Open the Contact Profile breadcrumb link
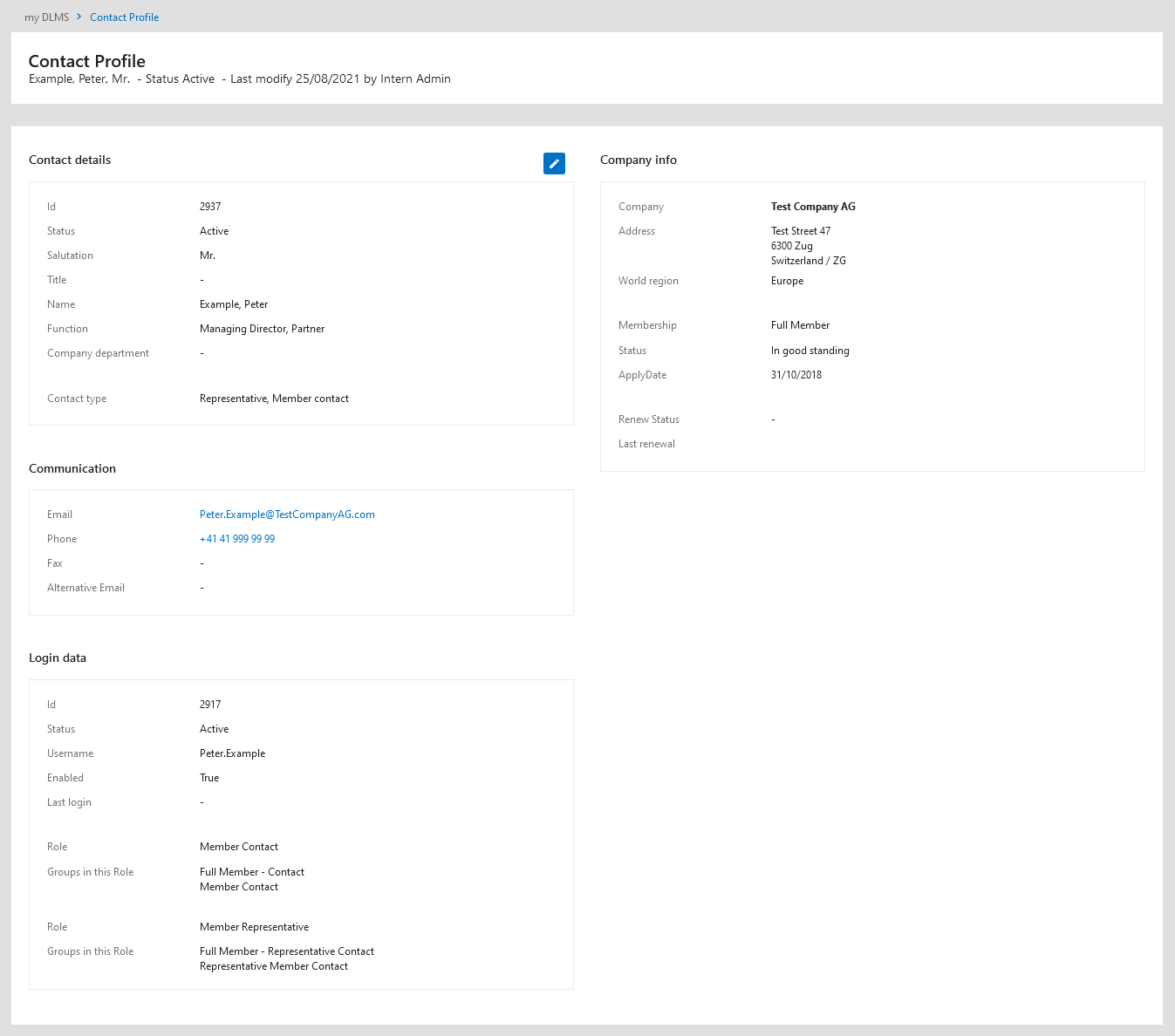 [x=124, y=17]
